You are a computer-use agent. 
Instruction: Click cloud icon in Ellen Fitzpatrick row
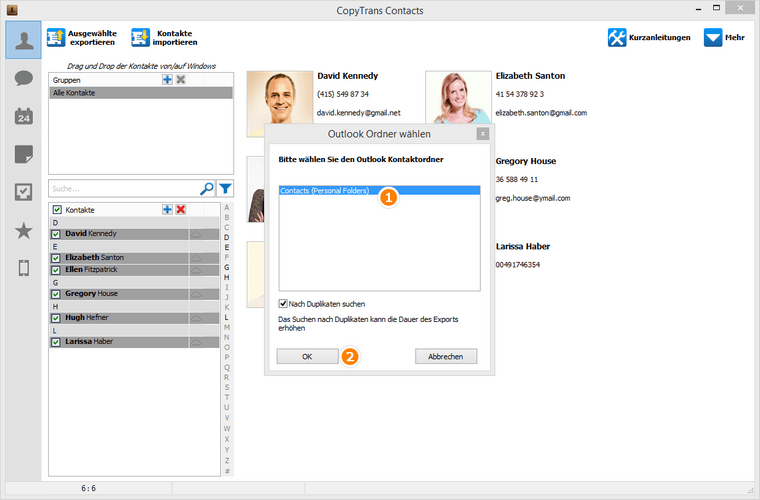pos(196,270)
